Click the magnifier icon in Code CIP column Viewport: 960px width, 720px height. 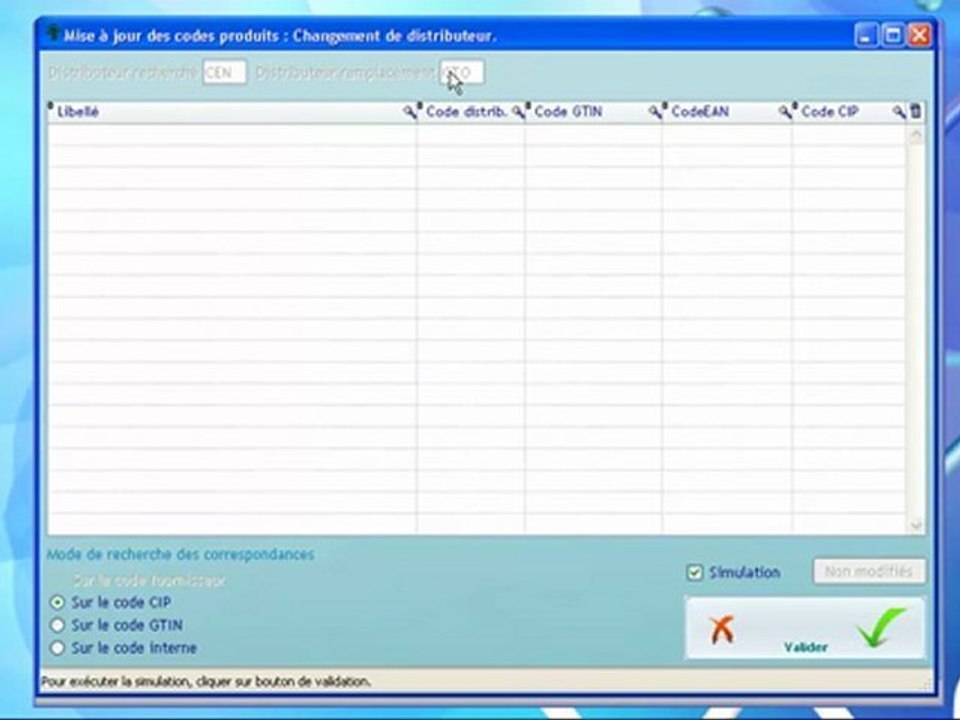coord(898,111)
